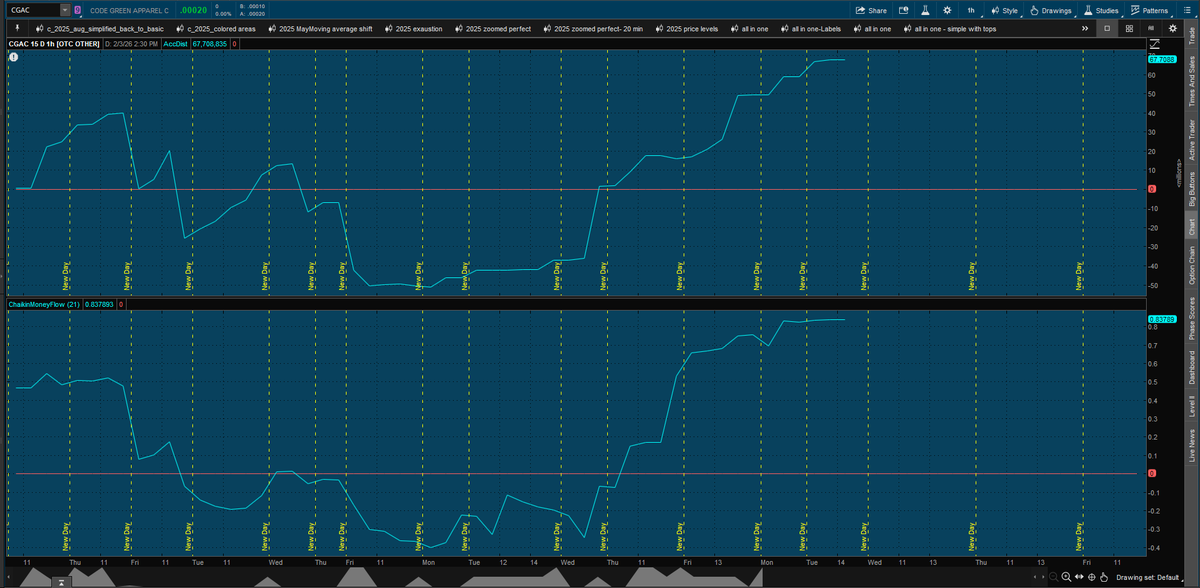Viewport: 1200px width, 588px height.
Task: Click the cyan 0.83789 value bubble
Action: pyautogui.click(x=1162, y=319)
